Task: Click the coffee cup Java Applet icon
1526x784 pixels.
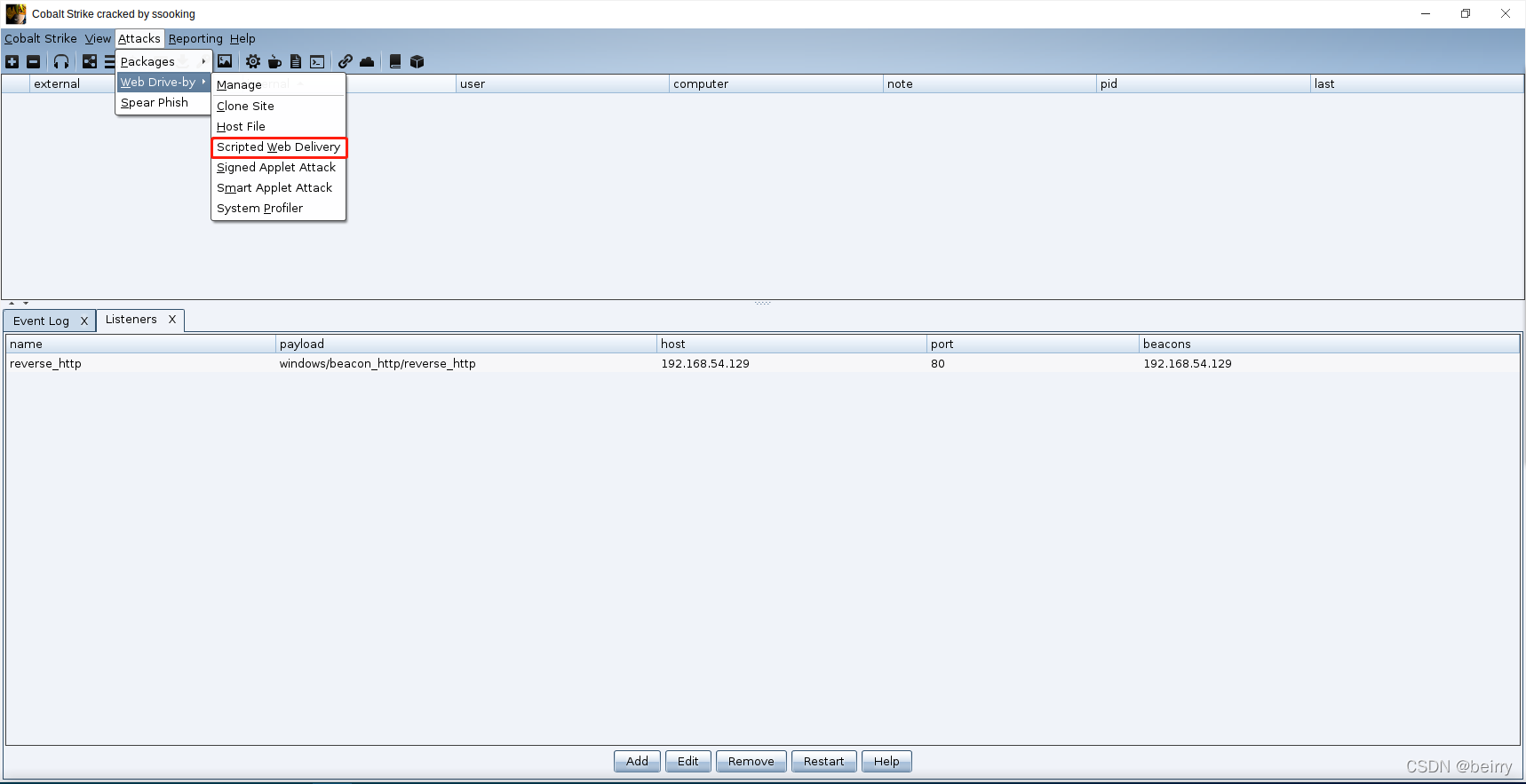Action: (x=274, y=61)
